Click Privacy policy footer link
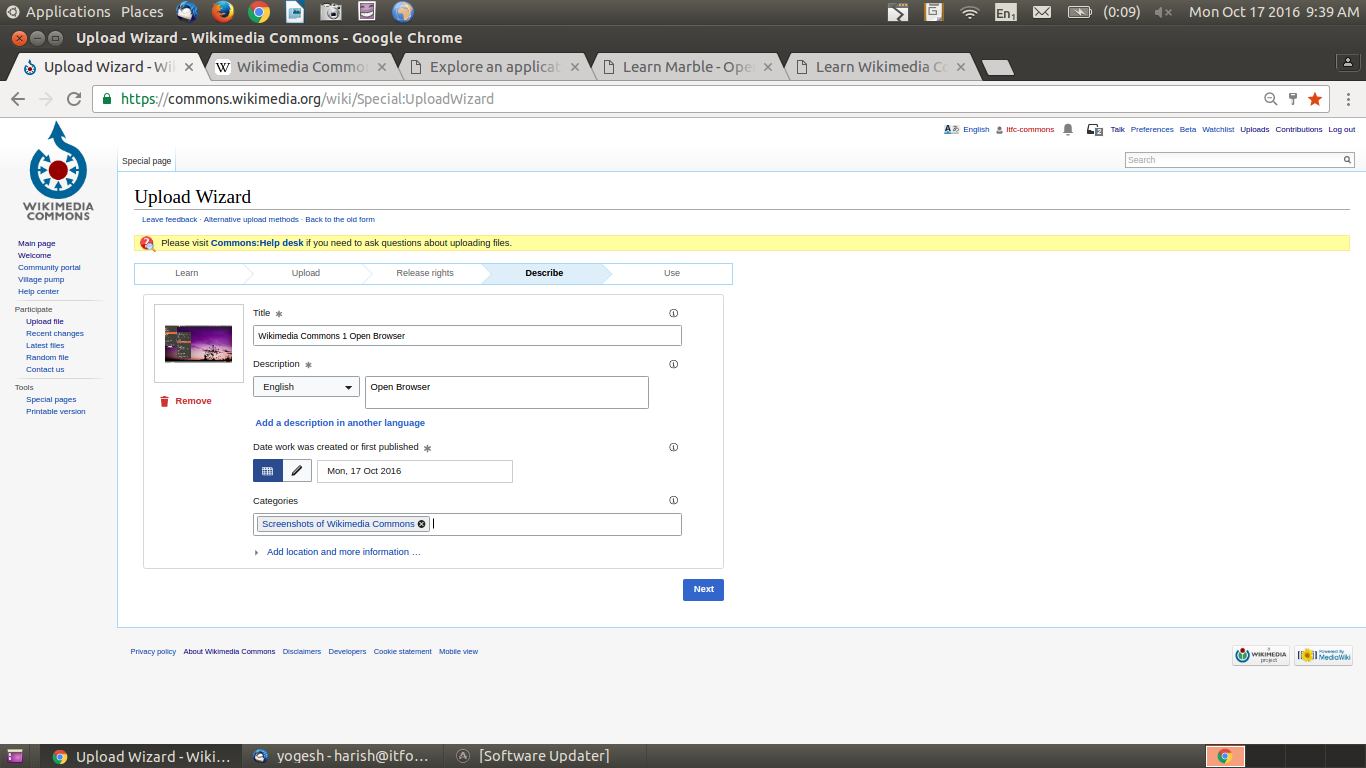1366x768 pixels. point(153,652)
